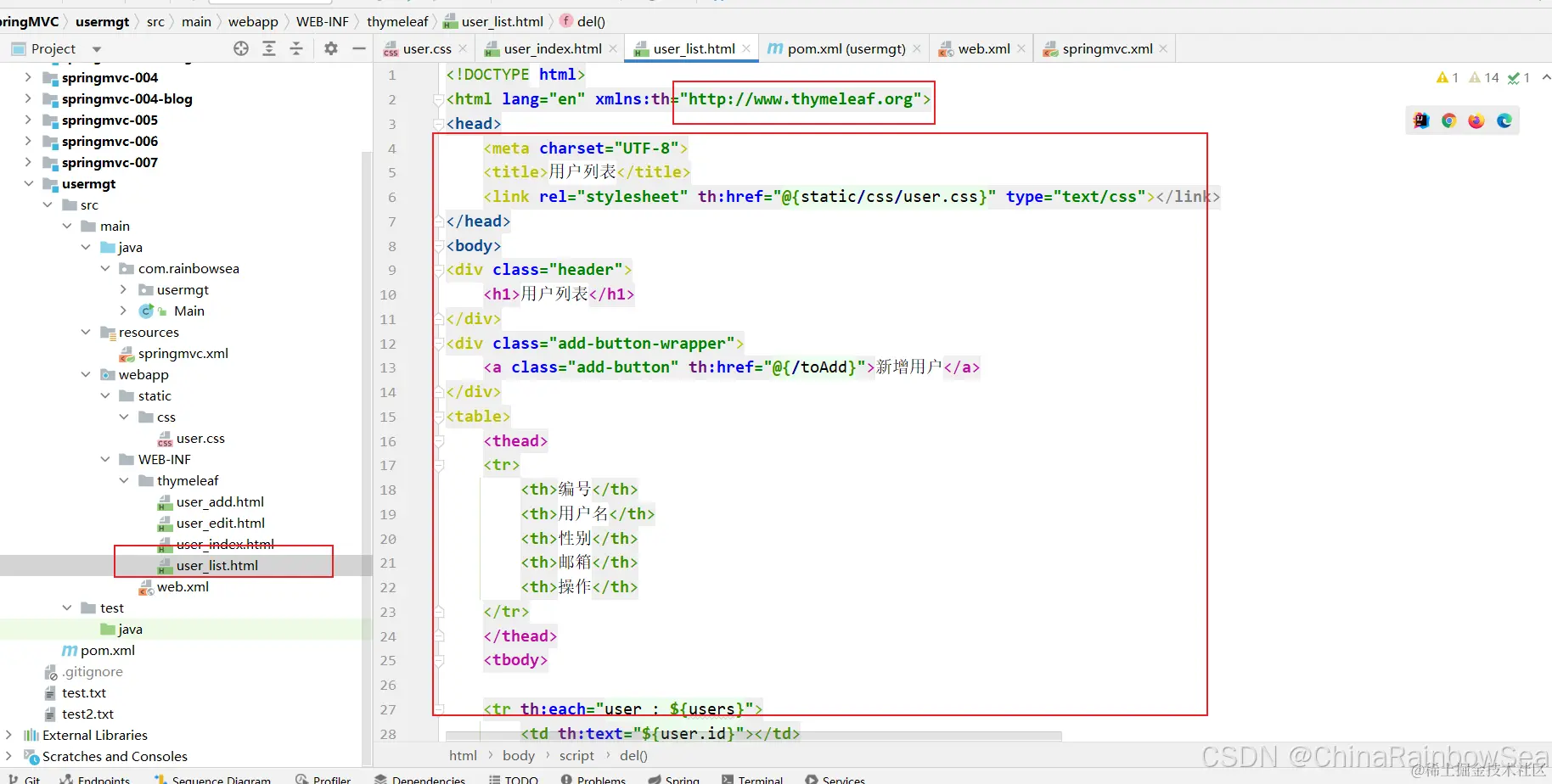Select user_edit.html in the project tree
The height and width of the screenshot is (784, 1552).
coord(221,524)
